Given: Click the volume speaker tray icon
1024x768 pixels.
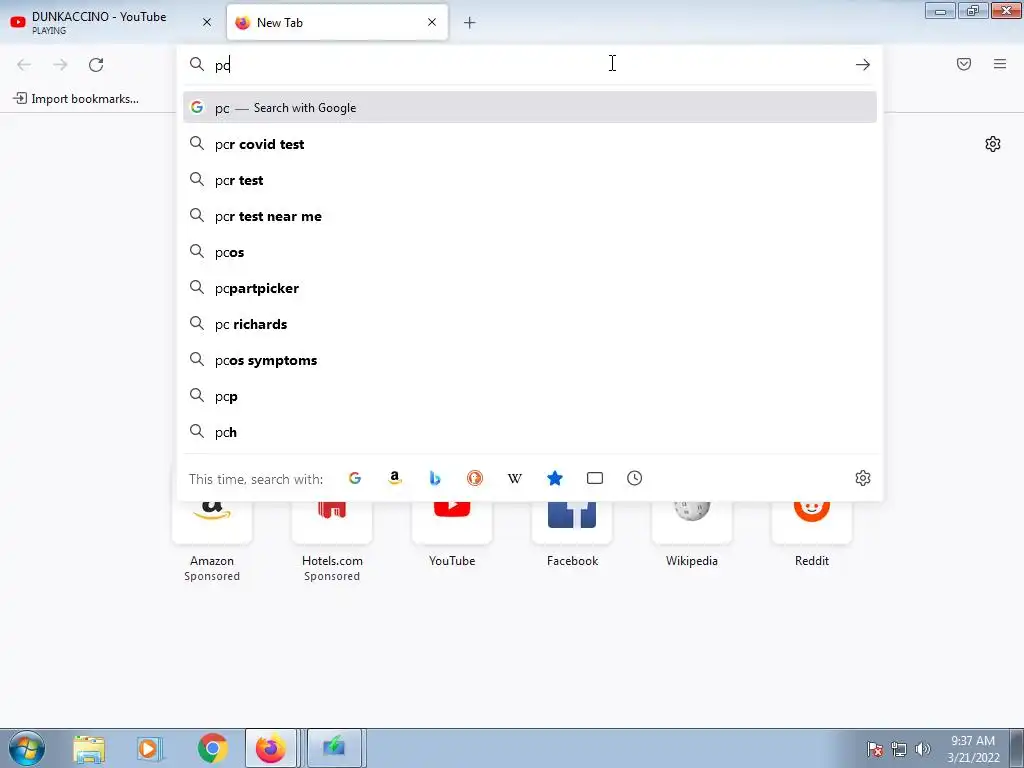Looking at the screenshot, I should coord(923,748).
